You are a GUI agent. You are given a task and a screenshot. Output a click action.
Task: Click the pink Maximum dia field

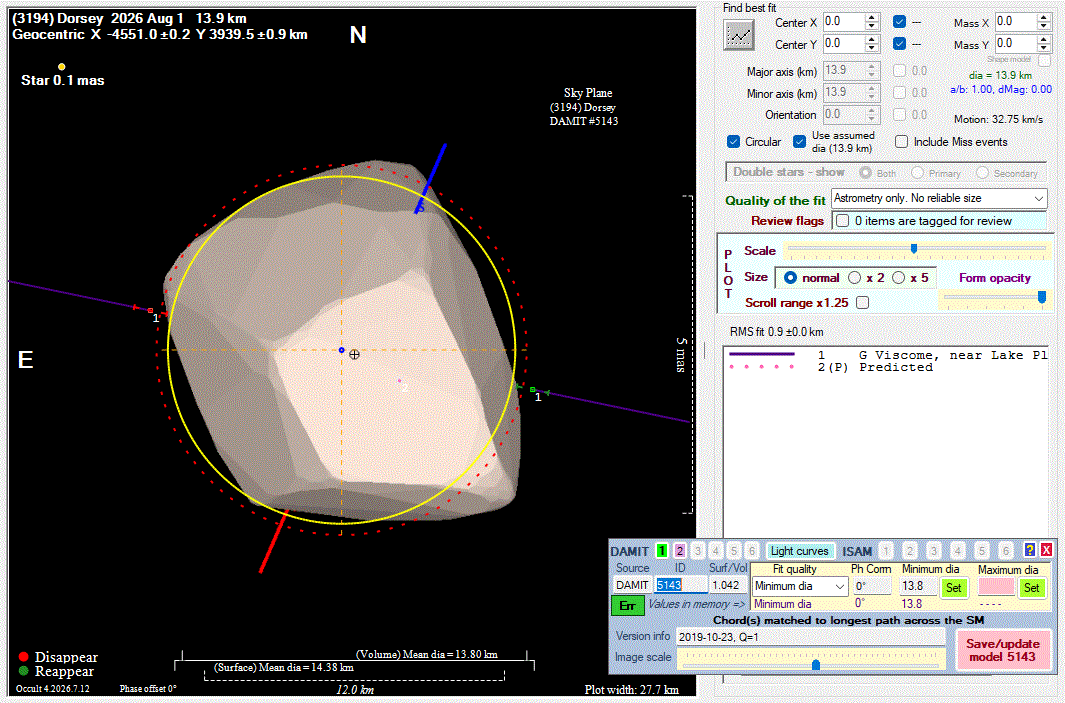(996, 586)
